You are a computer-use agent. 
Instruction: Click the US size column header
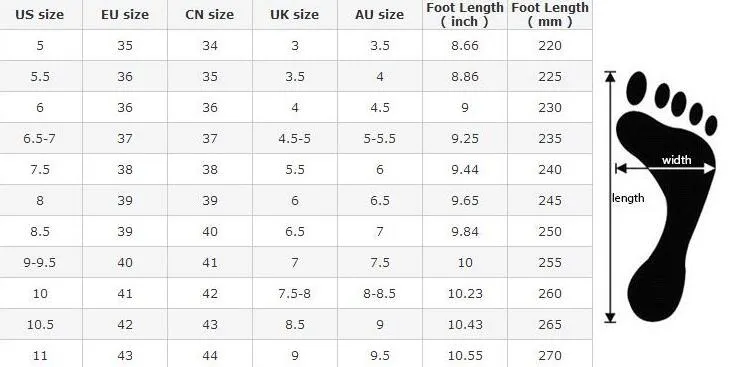pyautogui.click(x=41, y=14)
